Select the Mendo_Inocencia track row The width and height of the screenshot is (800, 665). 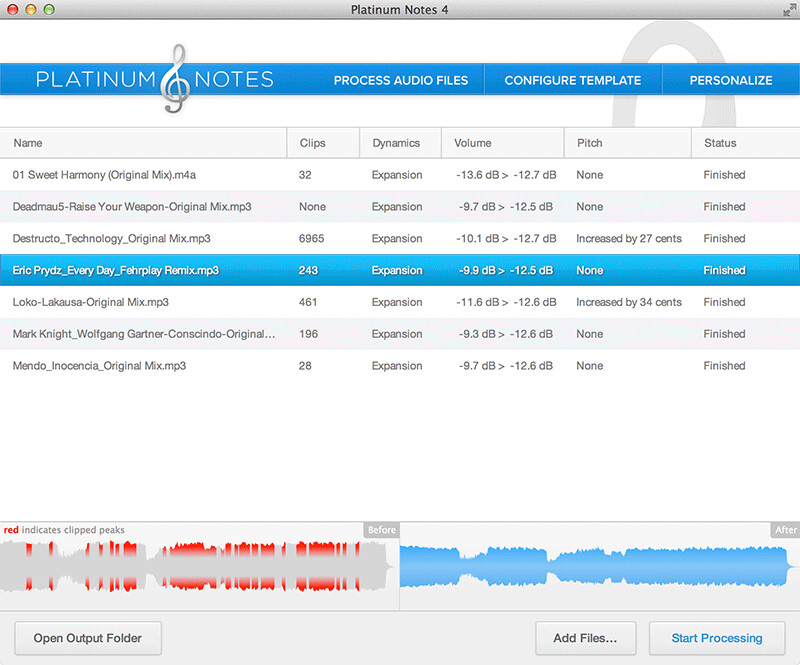pyautogui.click(x=100, y=366)
